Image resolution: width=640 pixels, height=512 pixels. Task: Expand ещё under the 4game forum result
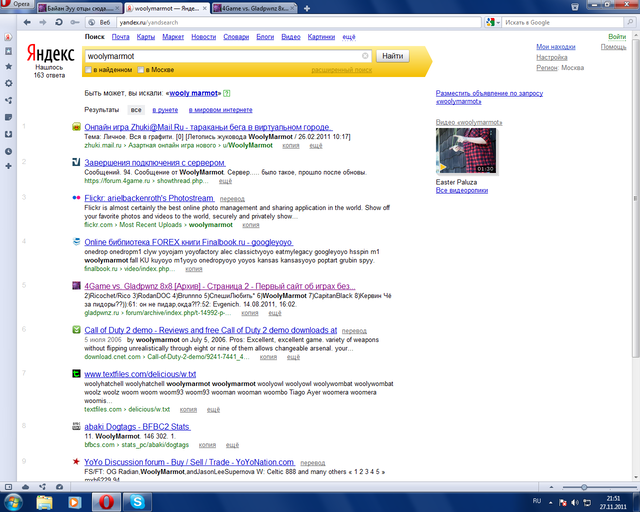[225, 181]
